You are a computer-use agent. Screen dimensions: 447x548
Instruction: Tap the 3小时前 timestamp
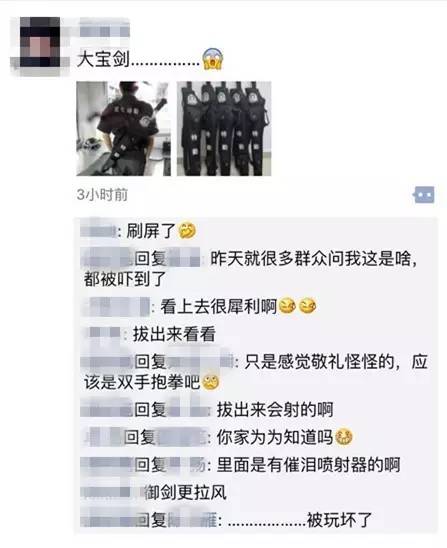click(x=102, y=195)
